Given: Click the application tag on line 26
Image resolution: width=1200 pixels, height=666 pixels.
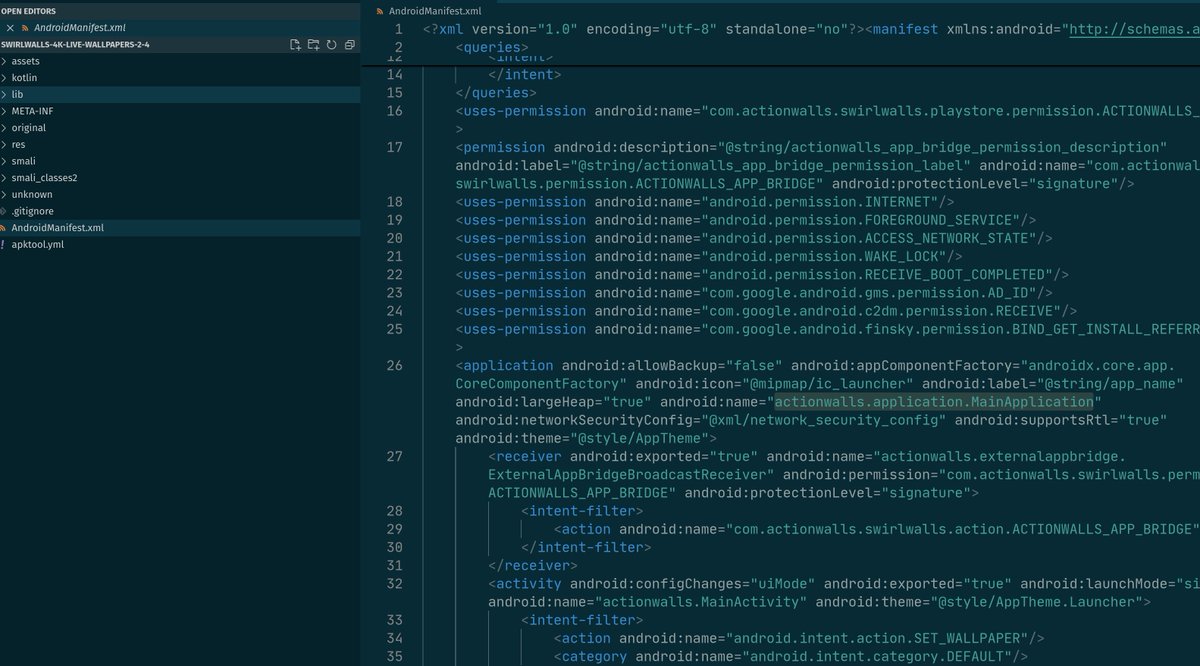Looking at the screenshot, I should click(x=508, y=366).
